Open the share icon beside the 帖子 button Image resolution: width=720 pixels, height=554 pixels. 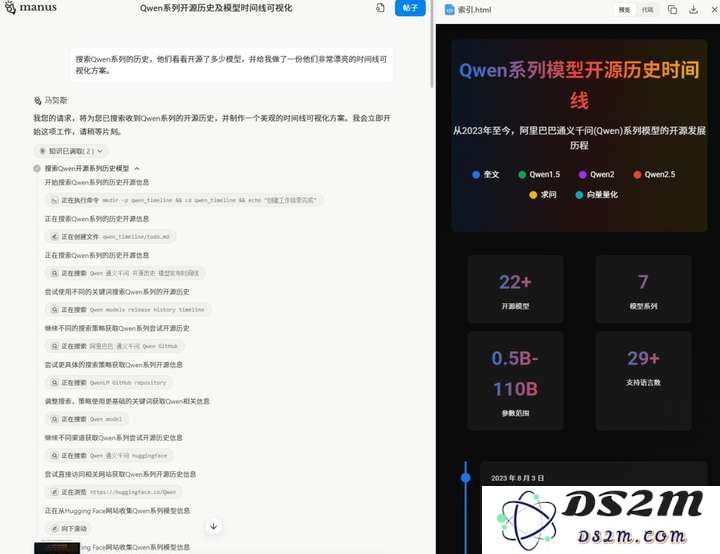[380, 8]
